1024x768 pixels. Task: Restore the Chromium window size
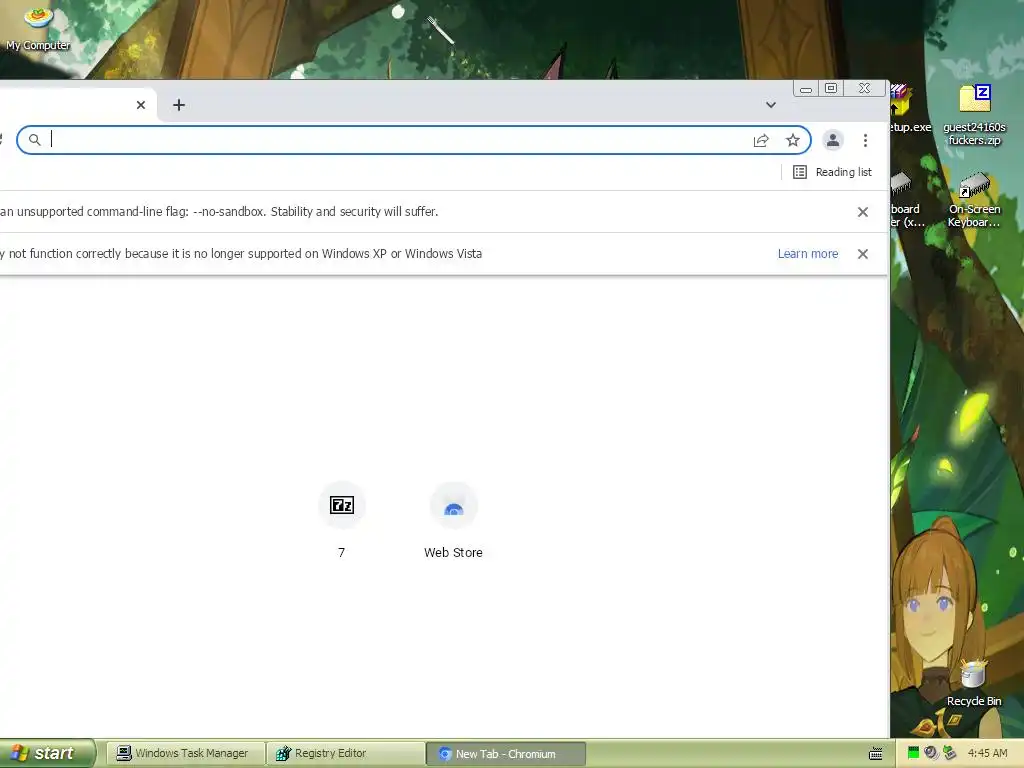pos(831,88)
